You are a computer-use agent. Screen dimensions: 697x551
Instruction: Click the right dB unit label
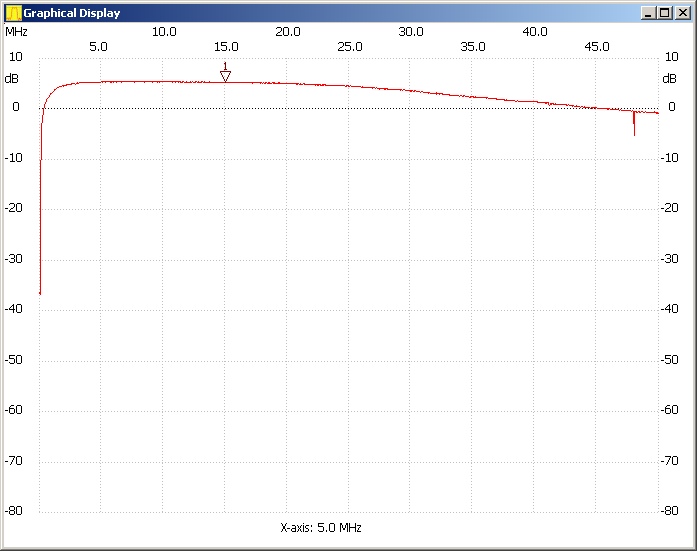point(669,78)
